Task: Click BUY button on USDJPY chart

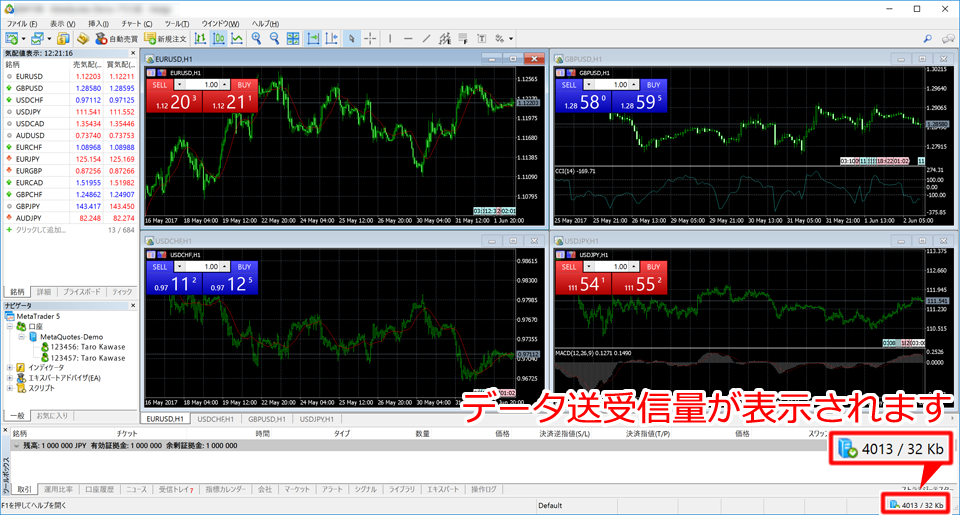Action: point(653,267)
